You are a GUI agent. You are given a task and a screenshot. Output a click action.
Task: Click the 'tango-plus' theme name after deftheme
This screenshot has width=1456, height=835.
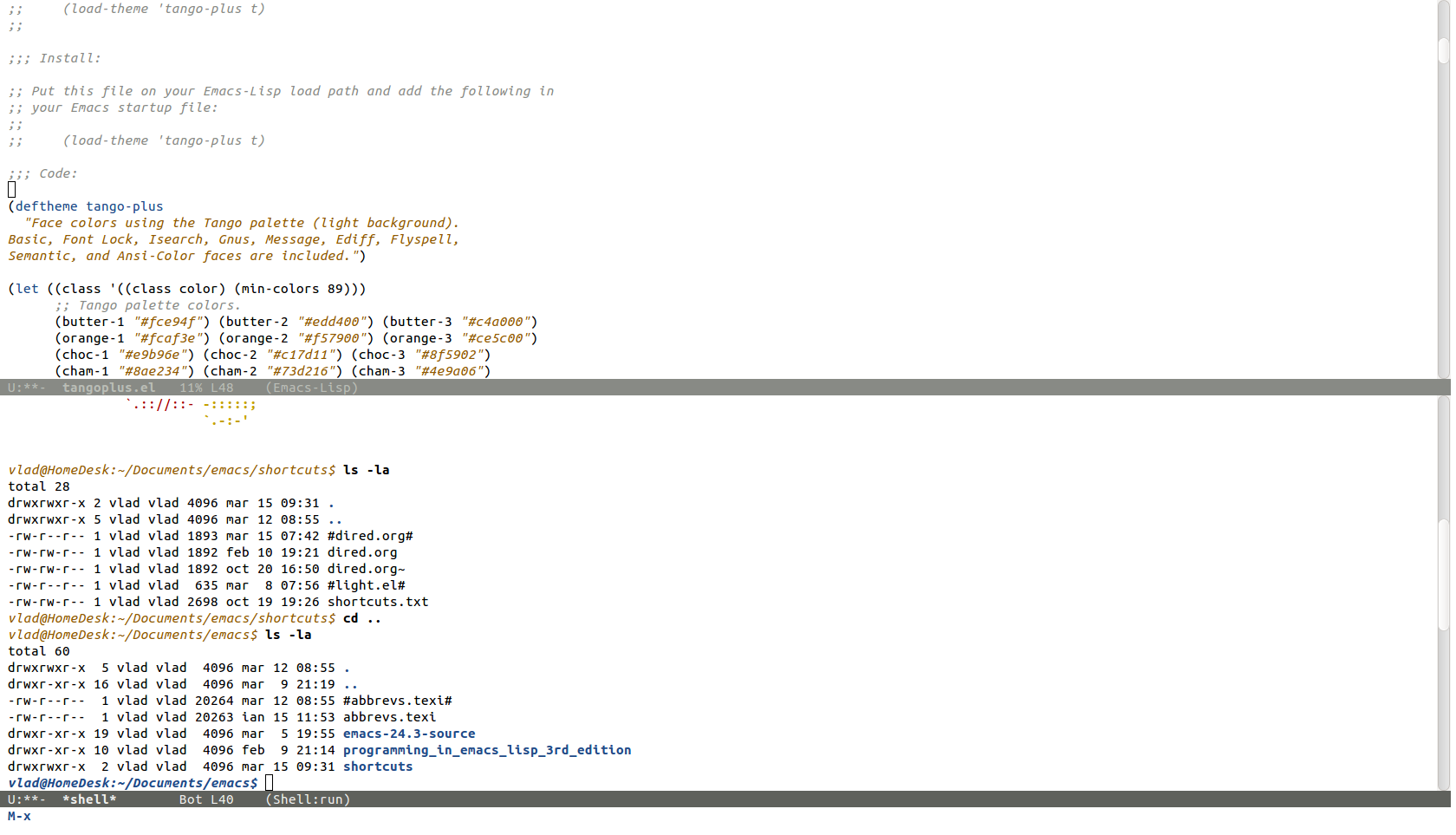click(125, 206)
